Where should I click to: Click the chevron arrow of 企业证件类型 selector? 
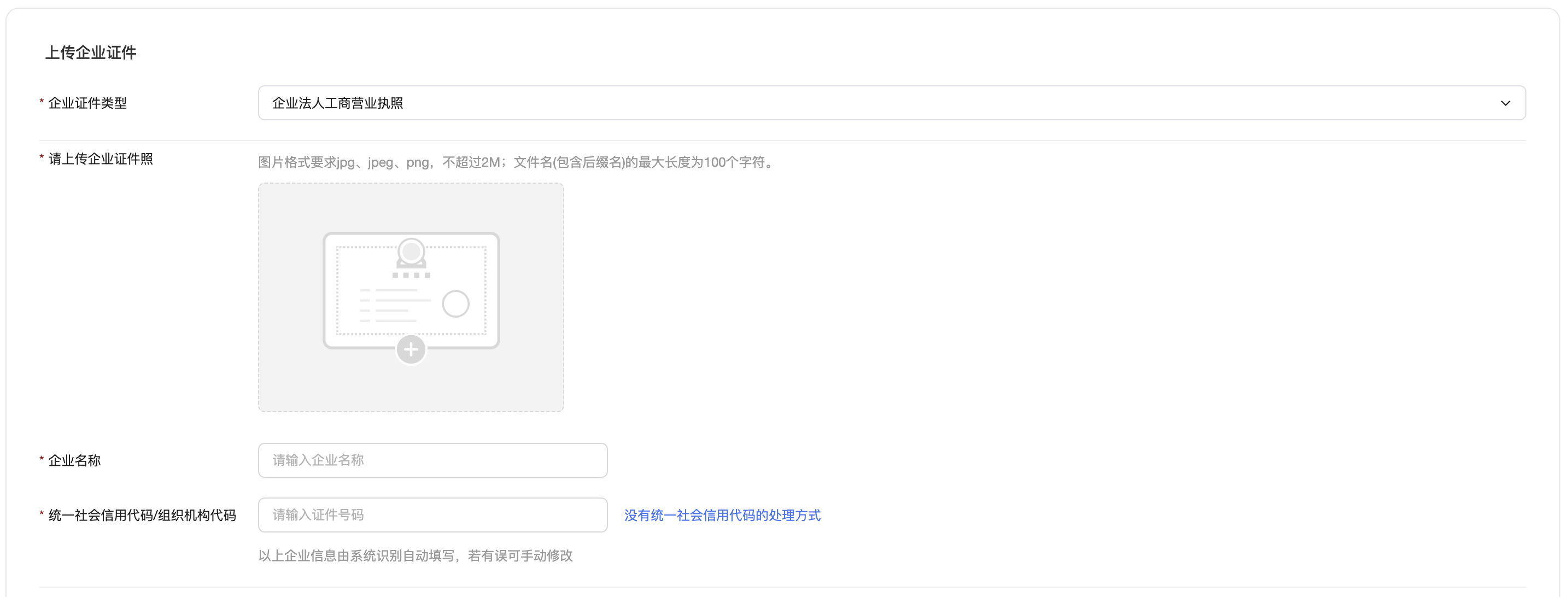tap(1505, 103)
